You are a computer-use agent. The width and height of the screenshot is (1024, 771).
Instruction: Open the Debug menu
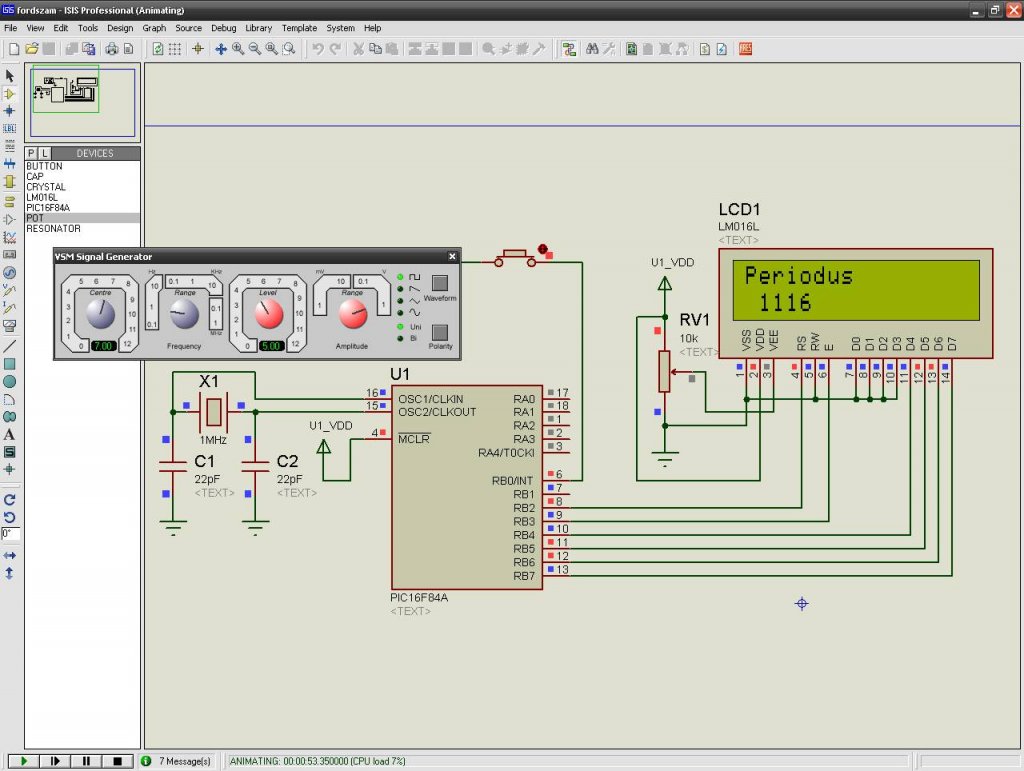pyautogui.click(x=224, y=28)
